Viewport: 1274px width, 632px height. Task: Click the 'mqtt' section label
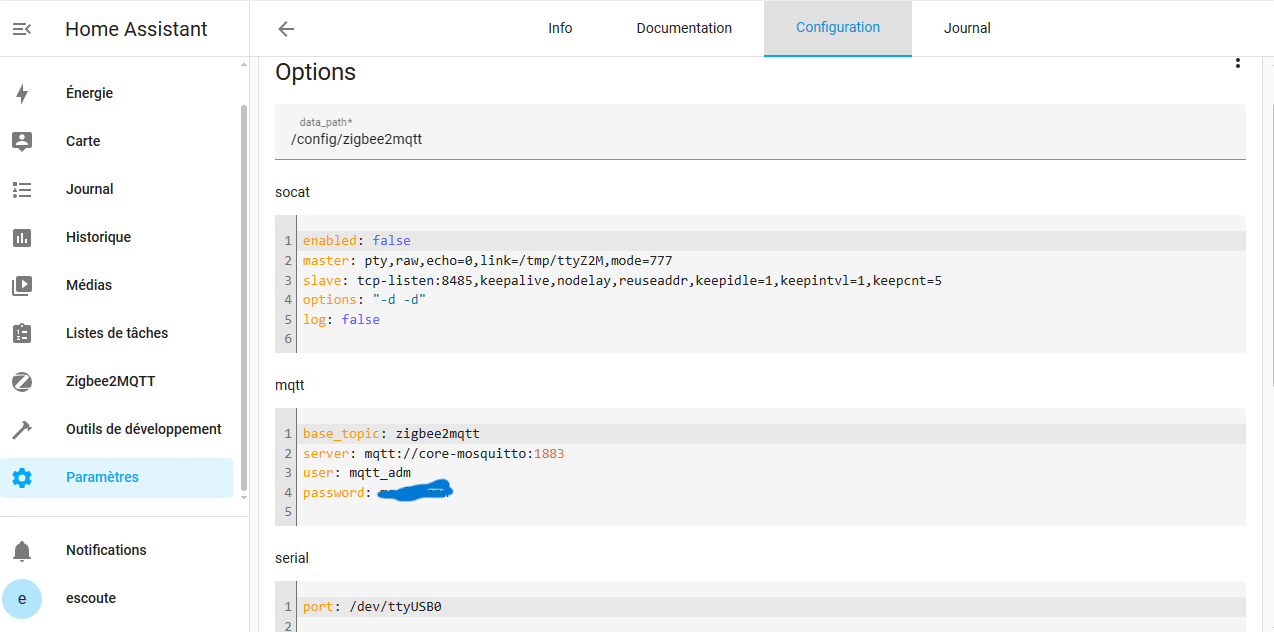290,384
